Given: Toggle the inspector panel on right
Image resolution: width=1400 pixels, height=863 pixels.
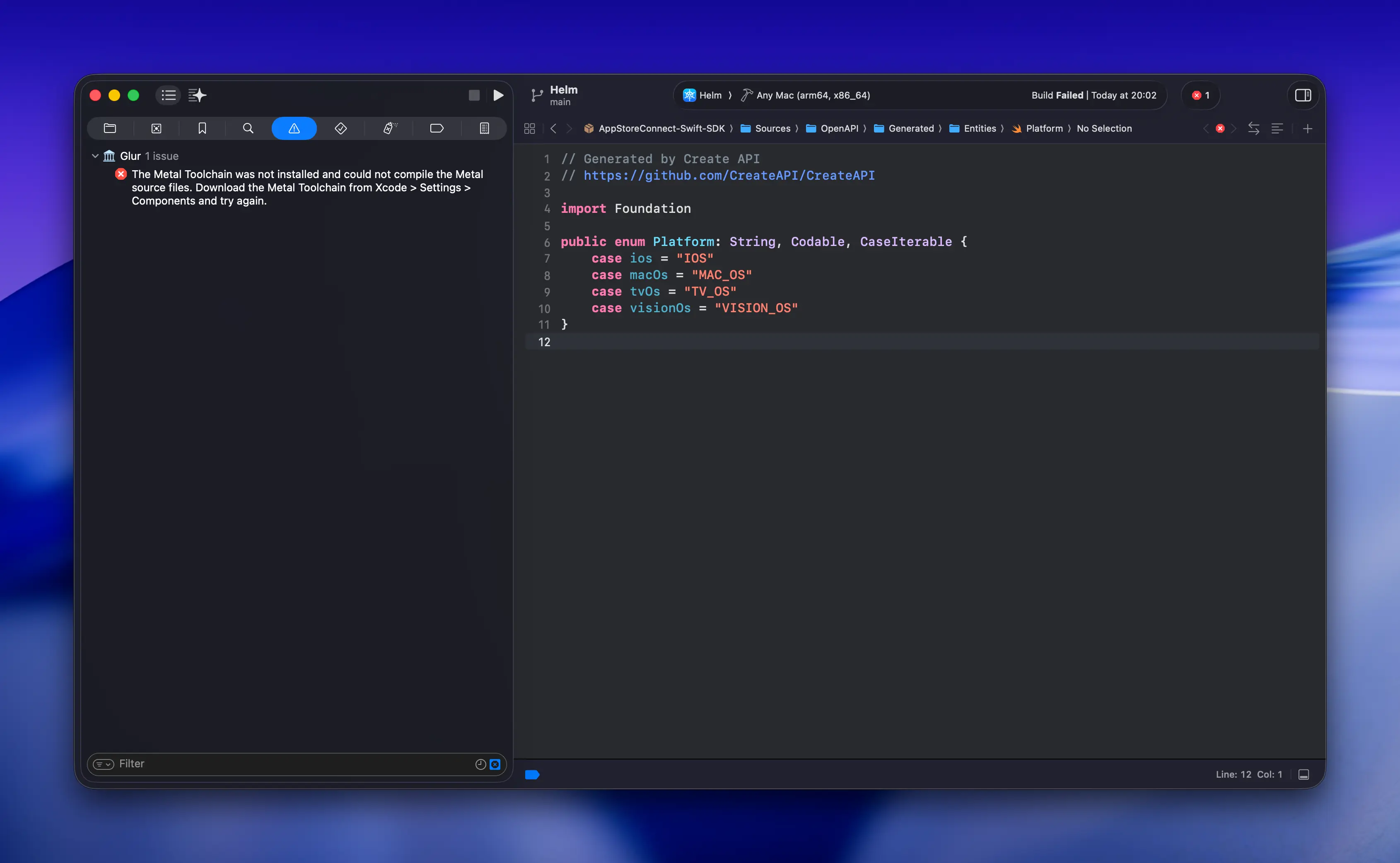Looking at the screenshot, I should [1302, 95].
